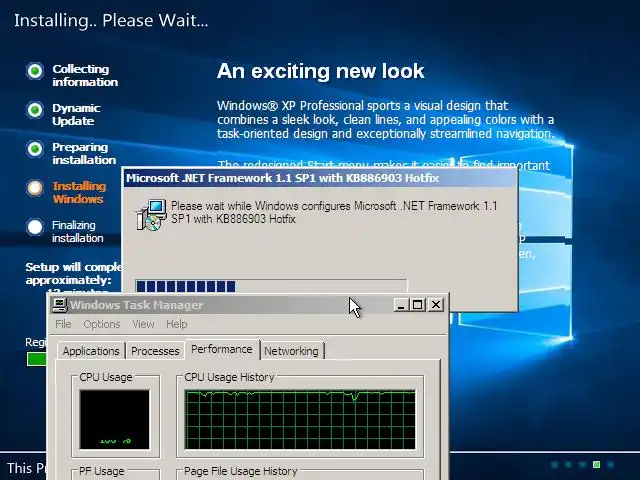This screenshot has height=480, width=640.
Task: Click the Dynamic Update step indicator
Action: 35,110
